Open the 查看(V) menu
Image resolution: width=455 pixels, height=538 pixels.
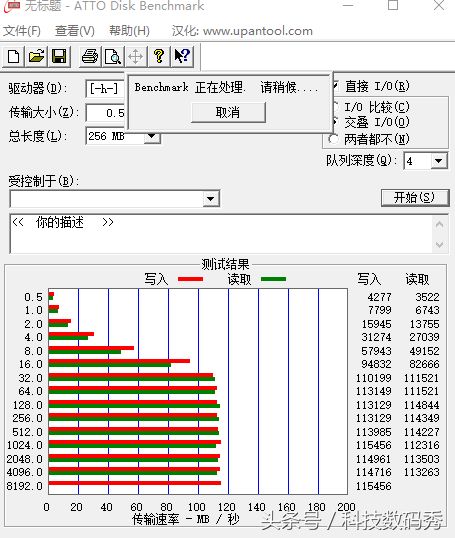75,31
